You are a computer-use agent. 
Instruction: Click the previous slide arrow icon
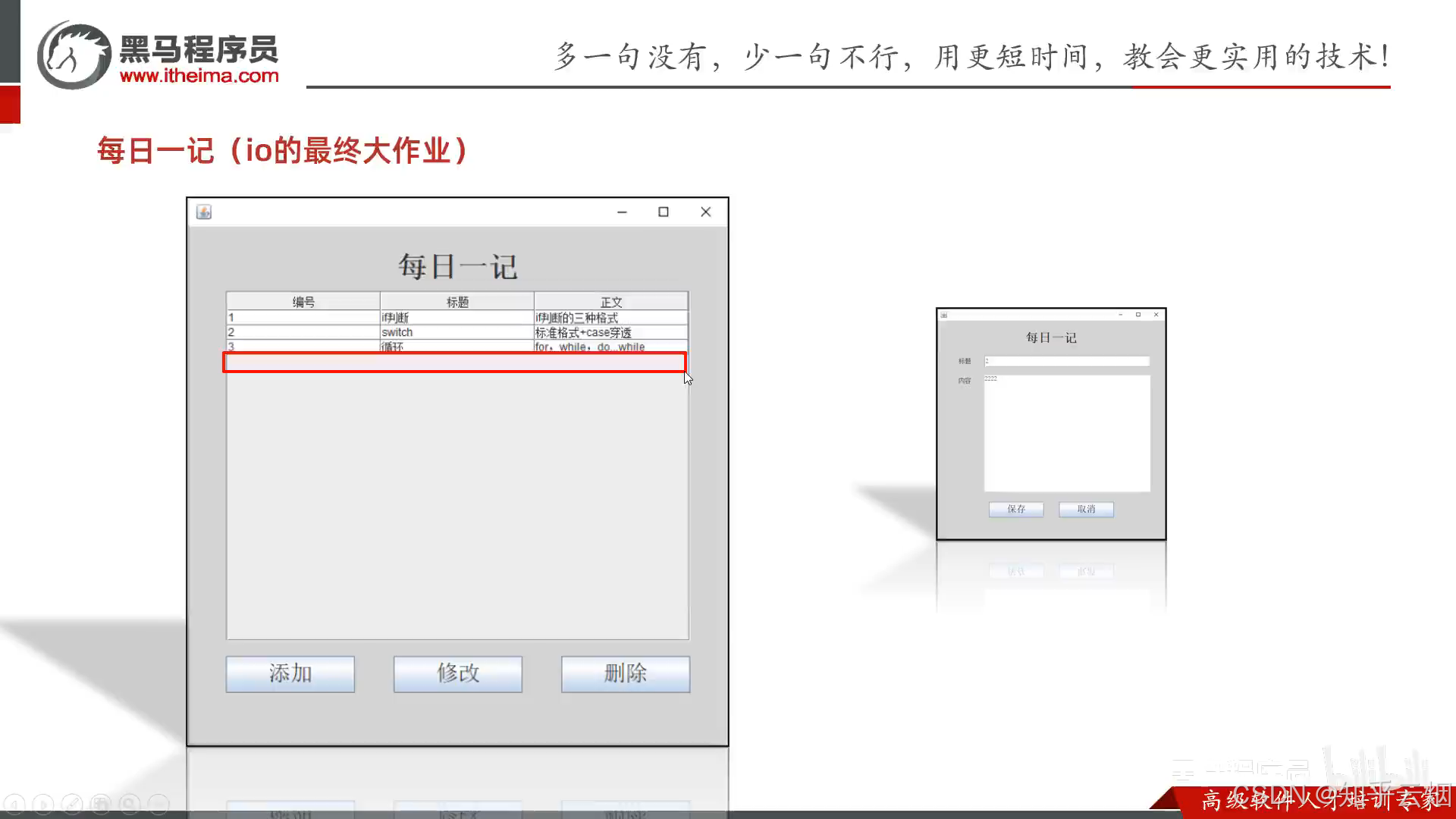(x=14, y=804)
